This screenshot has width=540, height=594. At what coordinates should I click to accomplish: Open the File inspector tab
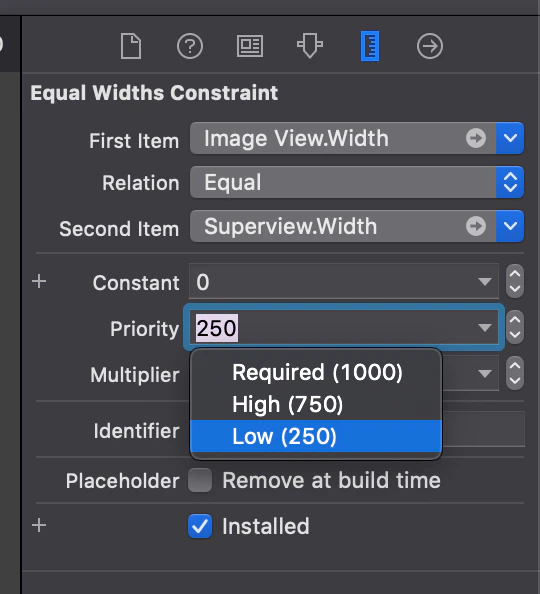pyautogui.click(x=131, y=46)
